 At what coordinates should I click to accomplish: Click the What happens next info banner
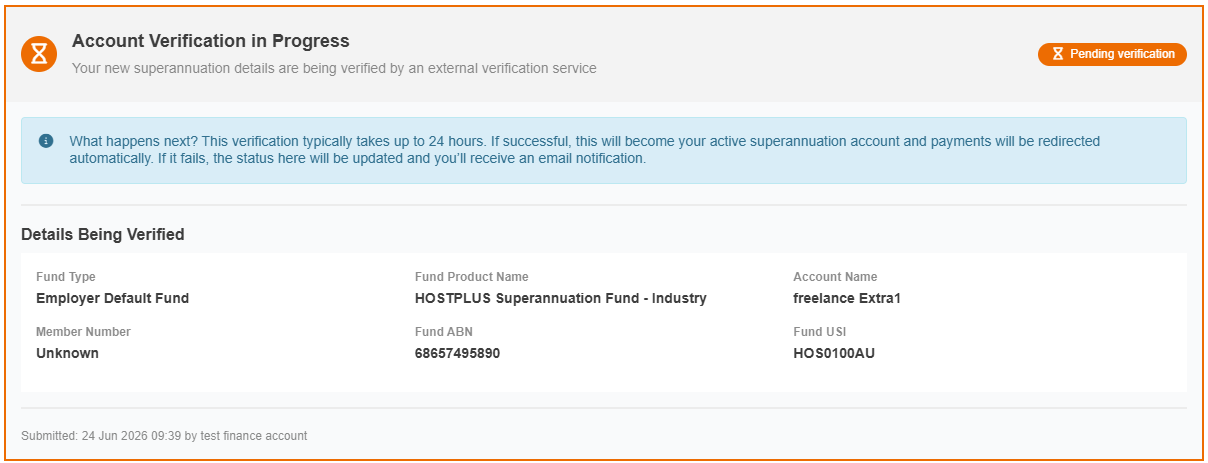(604, 150)
